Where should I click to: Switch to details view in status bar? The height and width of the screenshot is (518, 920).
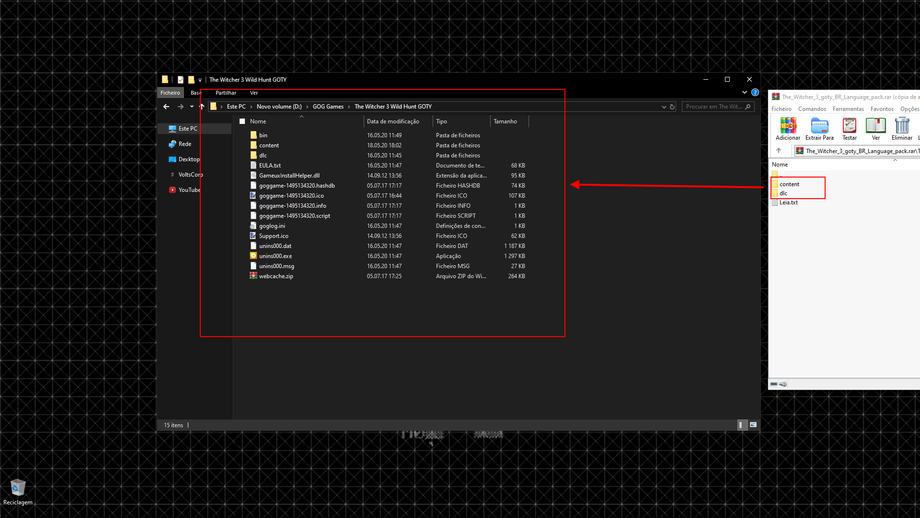point(741,425)
